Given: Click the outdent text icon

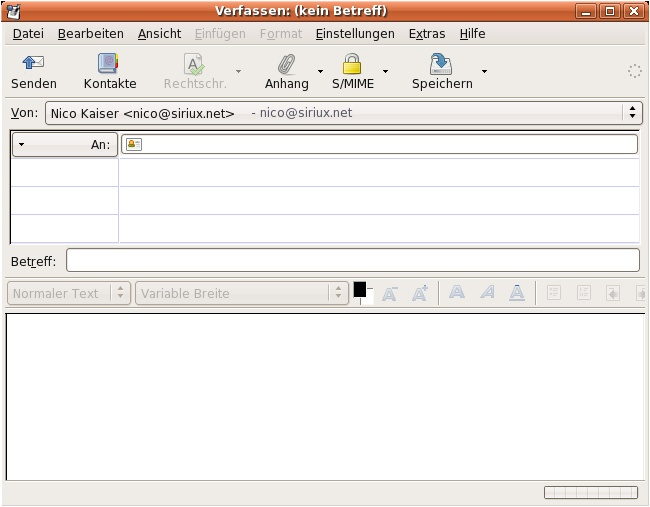Looking at the screenshot, I should click(x=613, y=293).
